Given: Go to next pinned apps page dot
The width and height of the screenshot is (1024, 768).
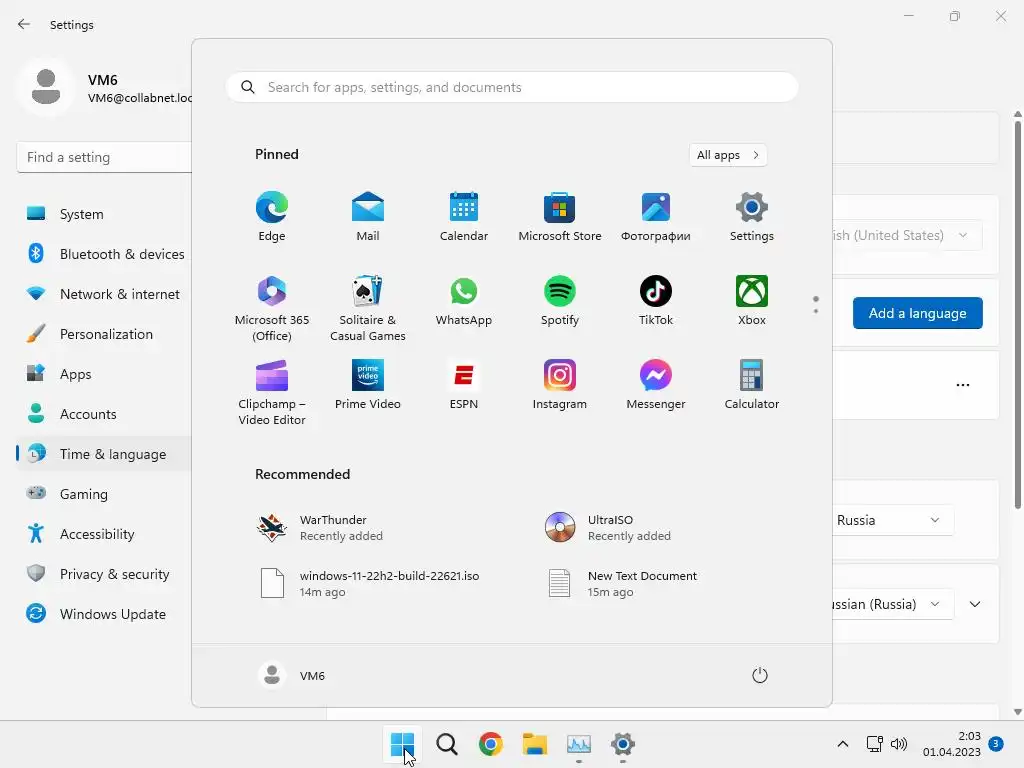Looking at the screenshot, I should 816,311.
